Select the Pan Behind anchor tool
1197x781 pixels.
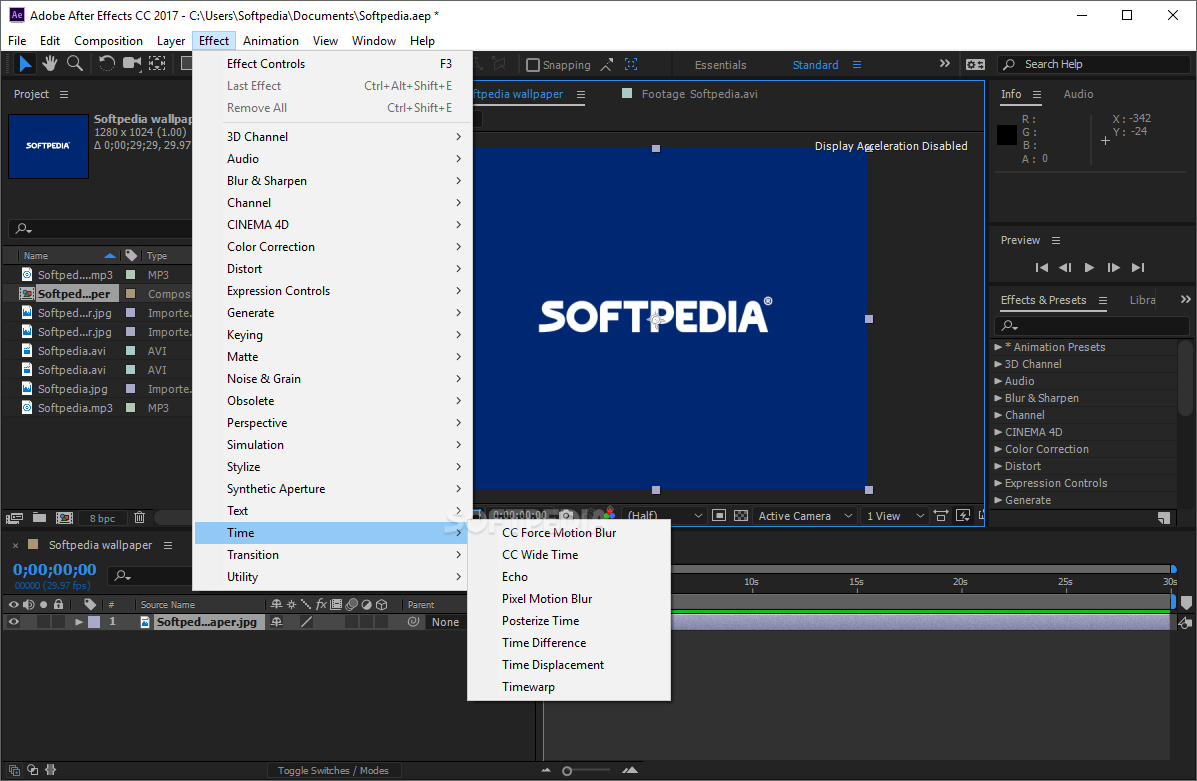point(157,63)
